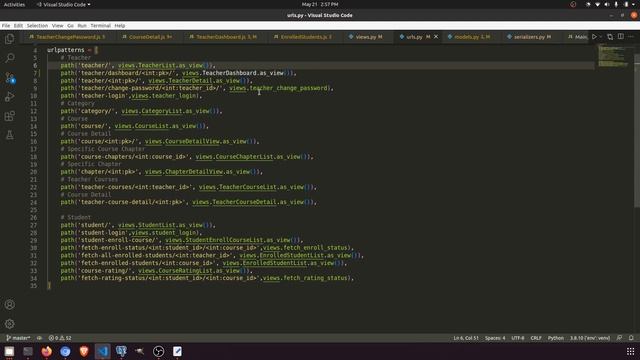Open text editor icon in dock
Viewport: 640px width, 360px height.
(177, 351)
